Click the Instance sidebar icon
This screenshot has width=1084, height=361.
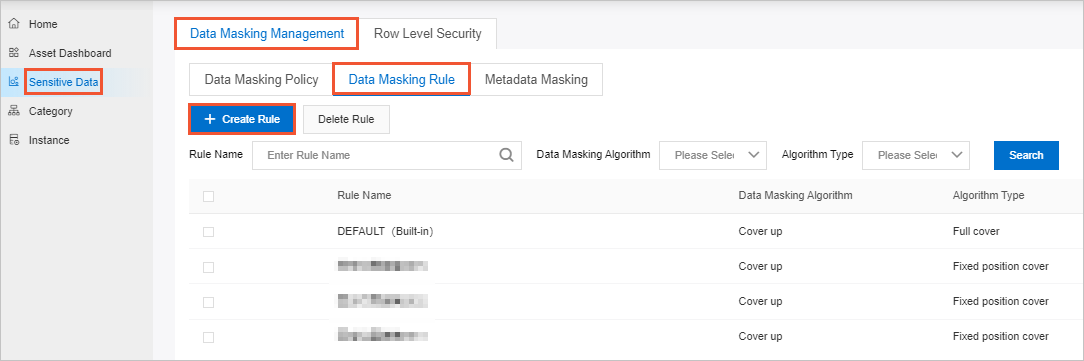[13, 140]
